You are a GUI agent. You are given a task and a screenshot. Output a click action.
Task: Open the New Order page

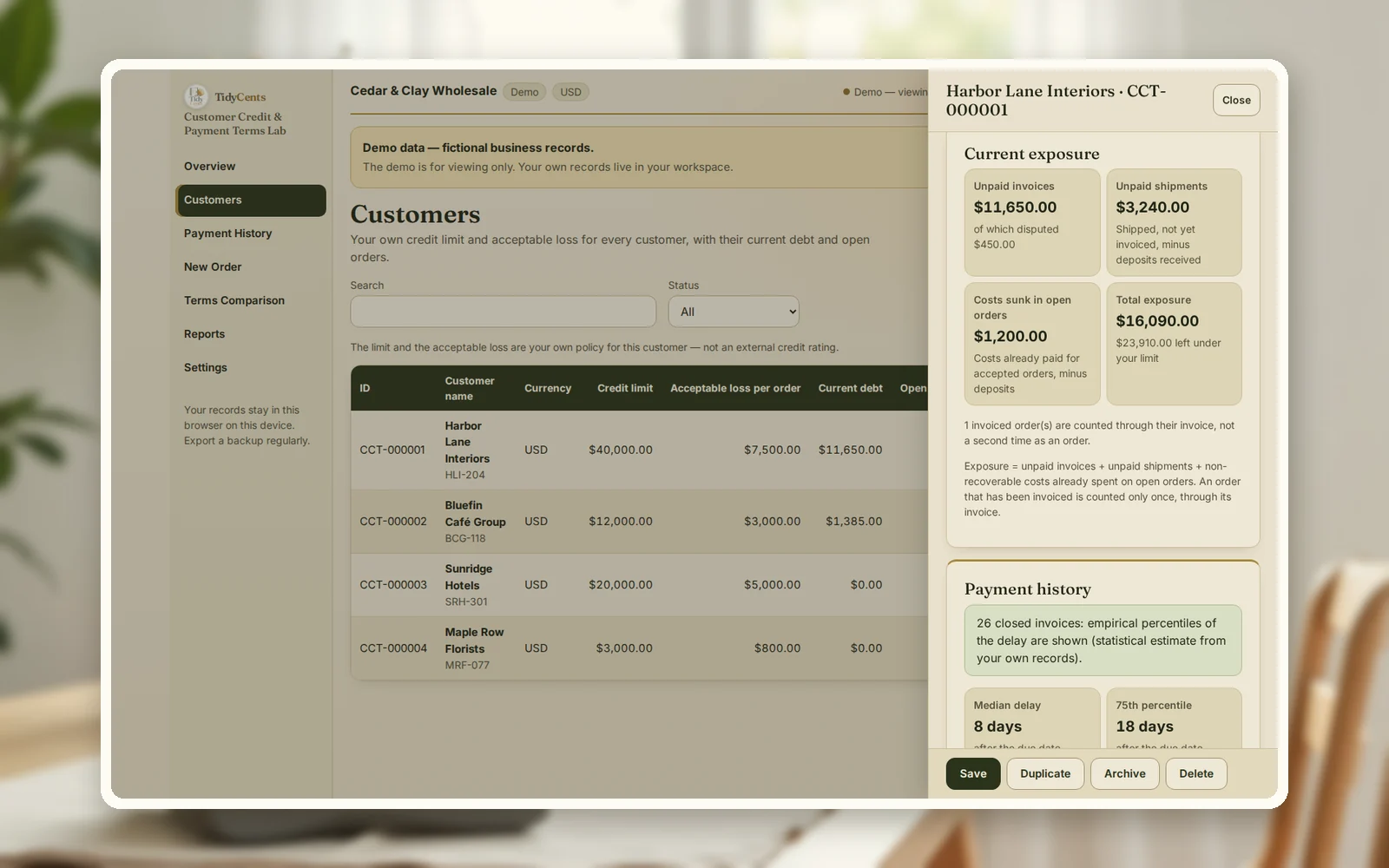point(250,267)
